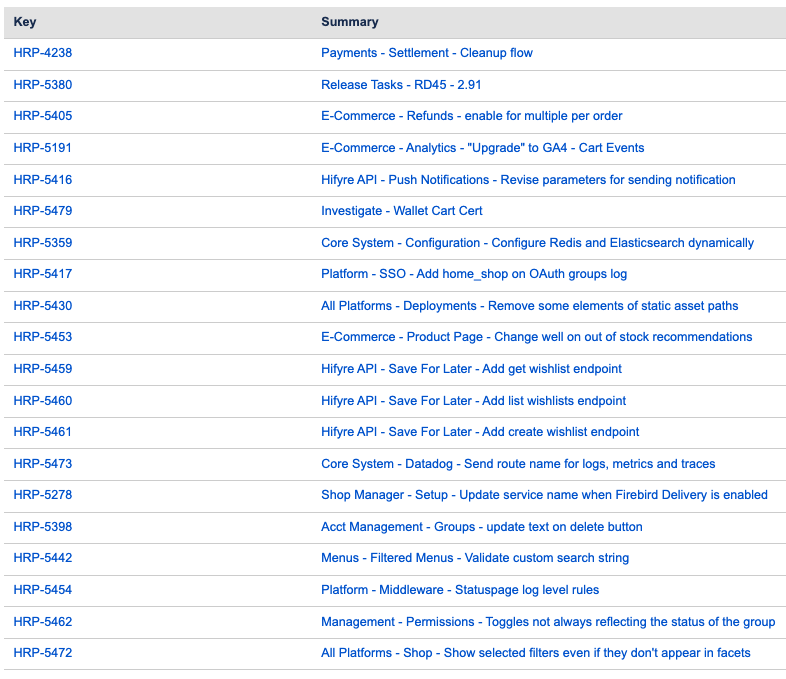This screenshot has width=786, height=679.
Task: Sort the table by the Key column header
Action: point(25,22)
